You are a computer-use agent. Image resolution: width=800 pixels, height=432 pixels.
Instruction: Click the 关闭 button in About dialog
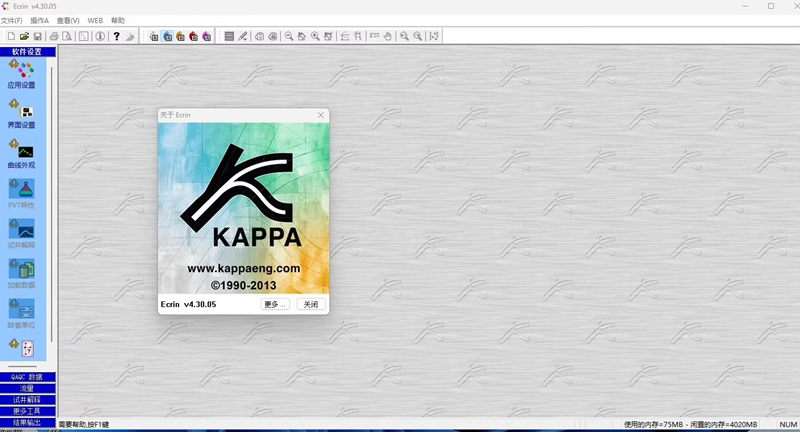[x=311, y=304]
